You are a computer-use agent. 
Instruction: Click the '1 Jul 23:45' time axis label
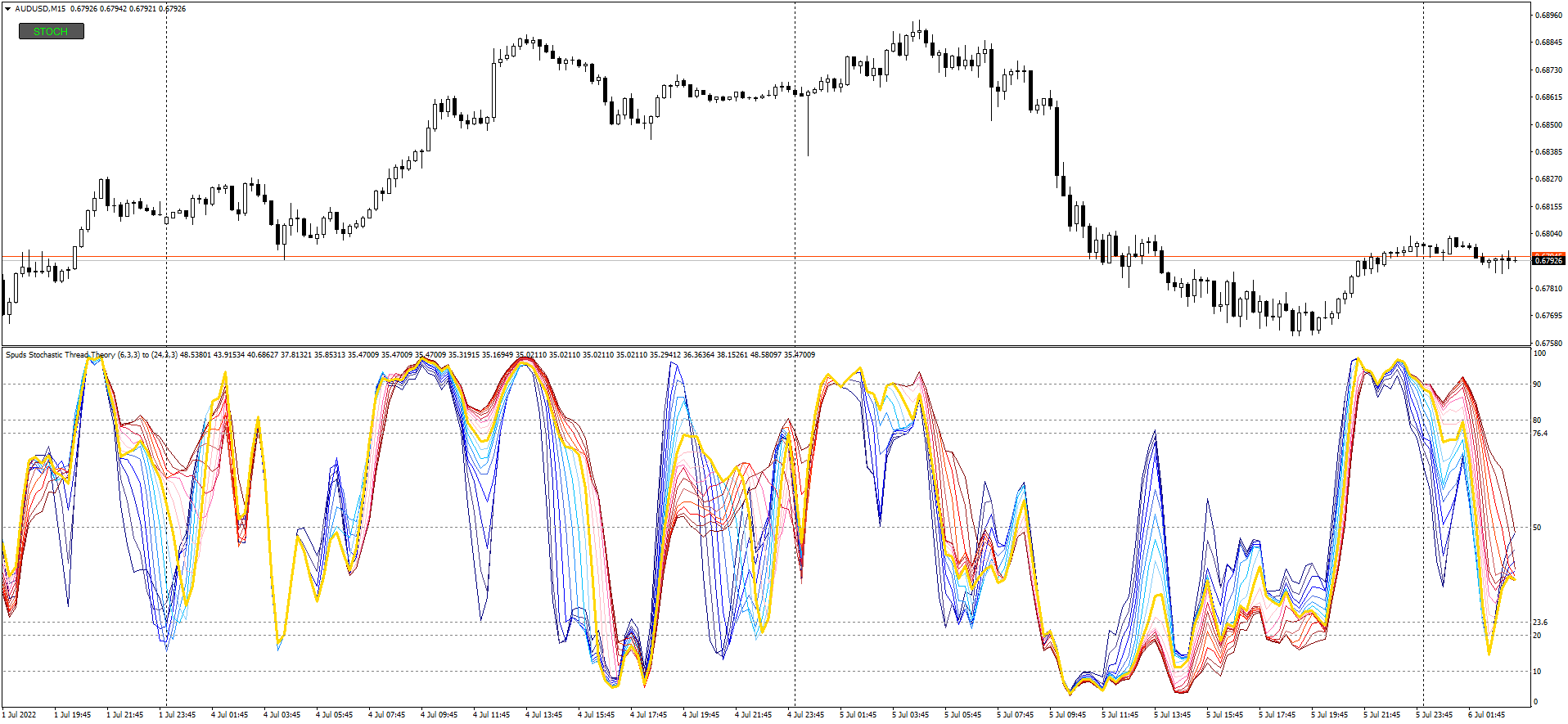tap(178, 715)
